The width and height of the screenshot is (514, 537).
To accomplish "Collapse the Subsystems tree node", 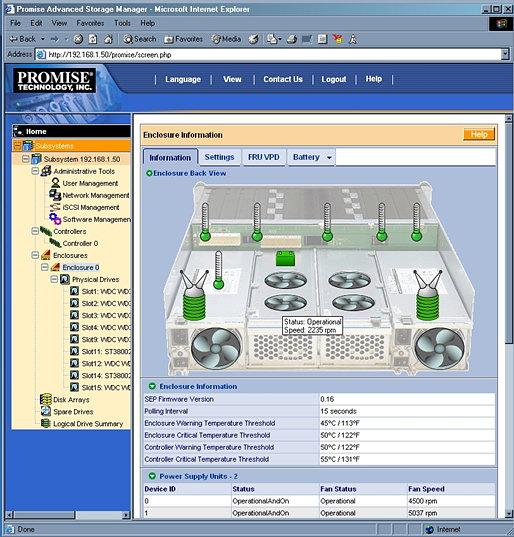I will coord(17,146).
